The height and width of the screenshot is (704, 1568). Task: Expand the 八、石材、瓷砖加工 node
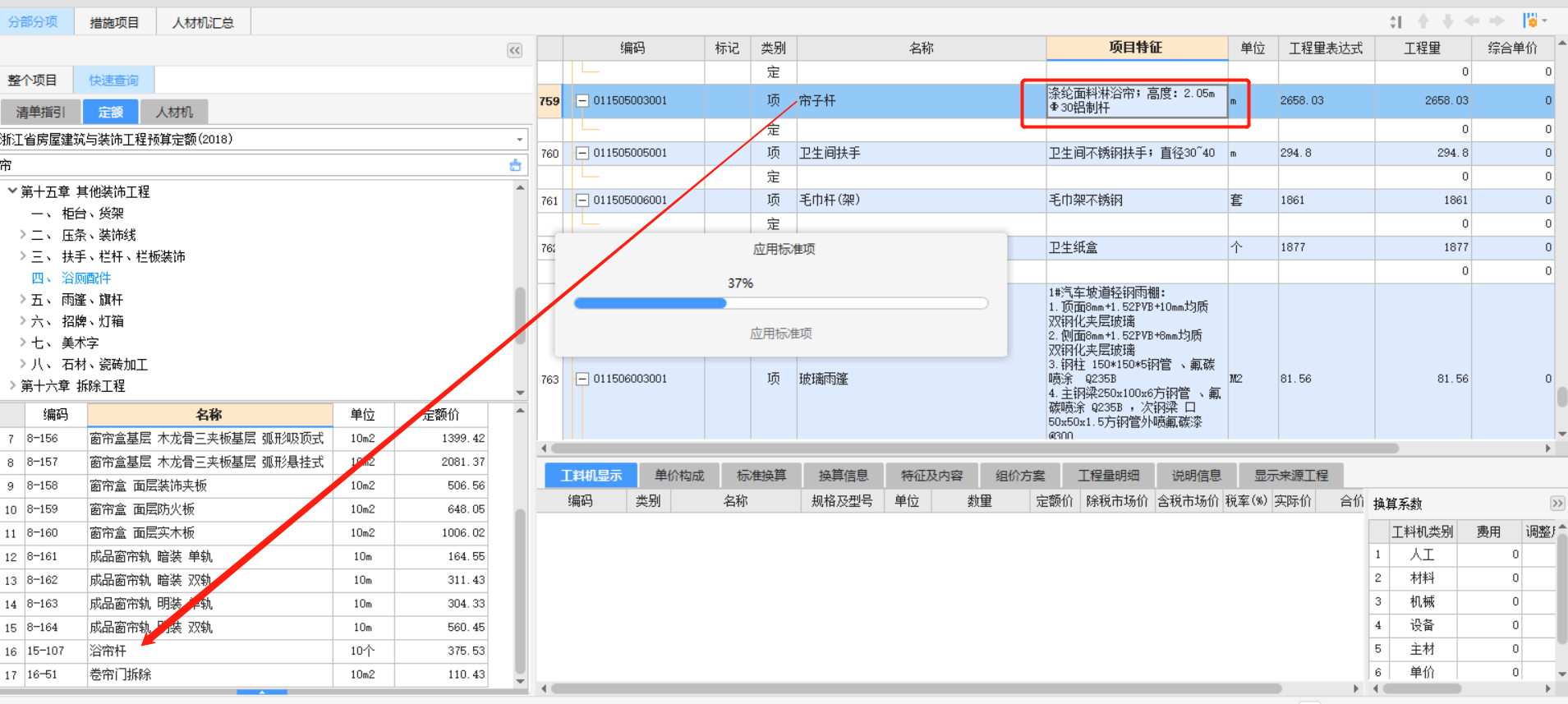tap(23, 364)
